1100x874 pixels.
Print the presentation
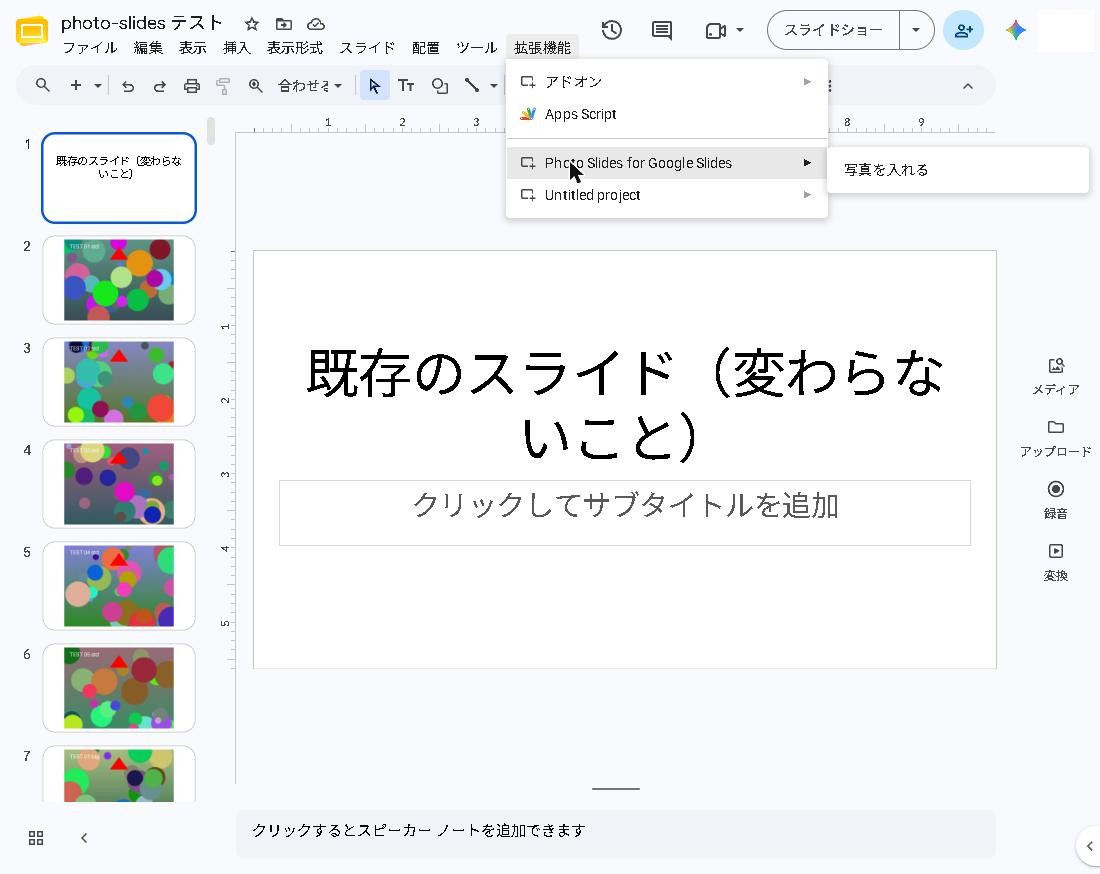pos(192,86)
